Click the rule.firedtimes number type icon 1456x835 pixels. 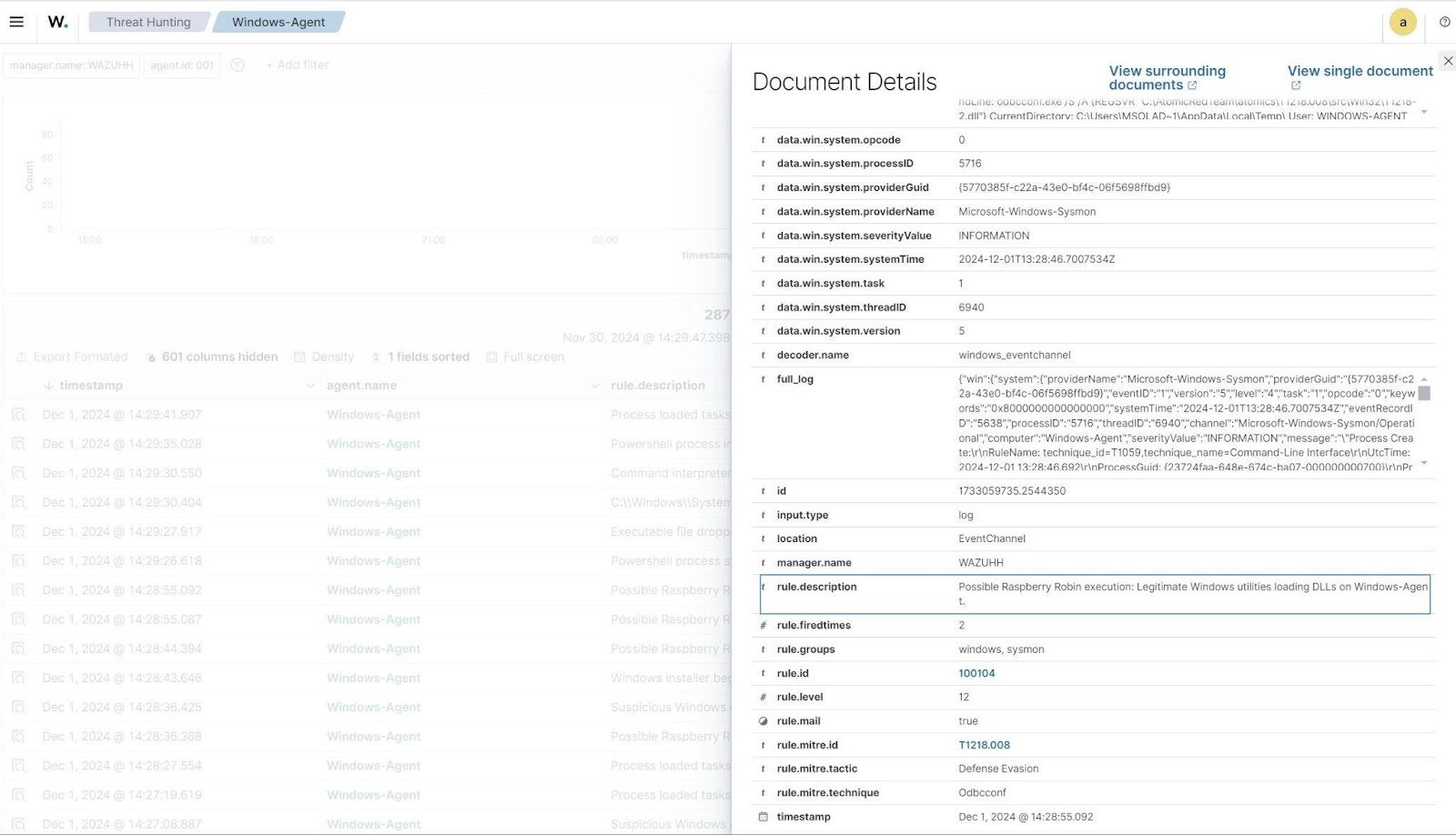763,625
